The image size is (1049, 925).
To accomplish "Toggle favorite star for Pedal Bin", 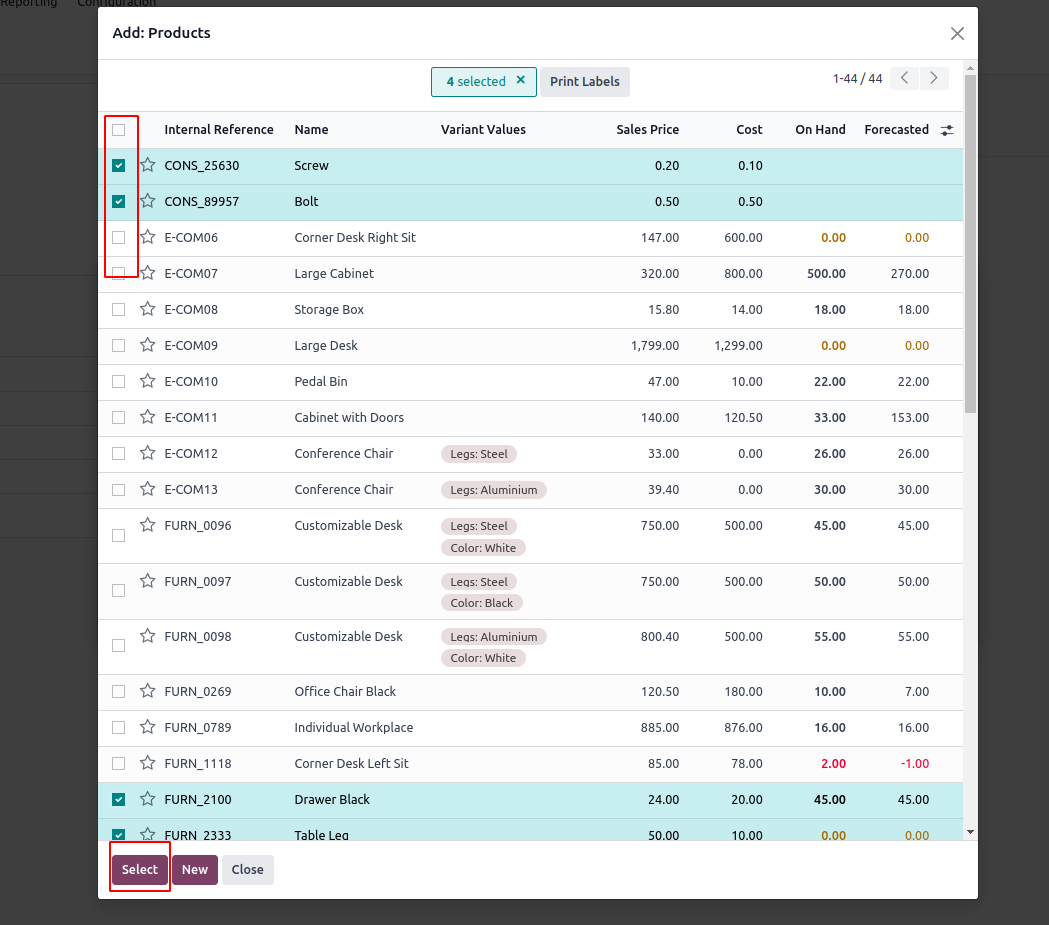I will tap(148, 381).
